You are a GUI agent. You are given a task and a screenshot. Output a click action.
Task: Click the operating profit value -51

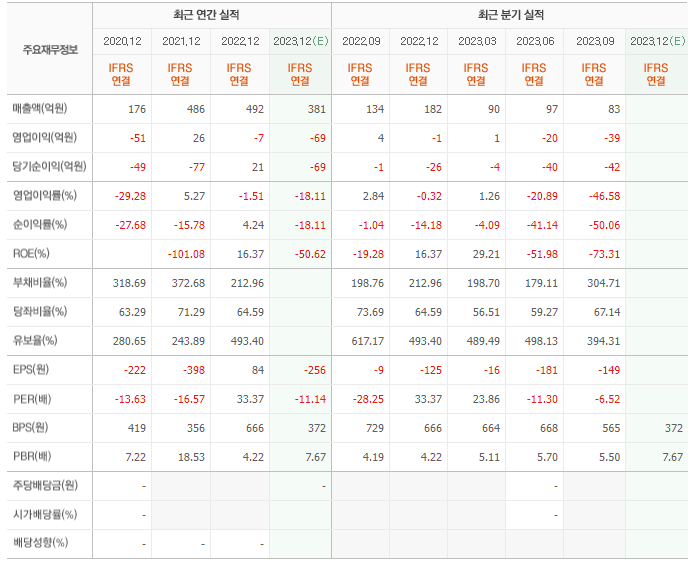pyautogui.click(x=138, y=138)
